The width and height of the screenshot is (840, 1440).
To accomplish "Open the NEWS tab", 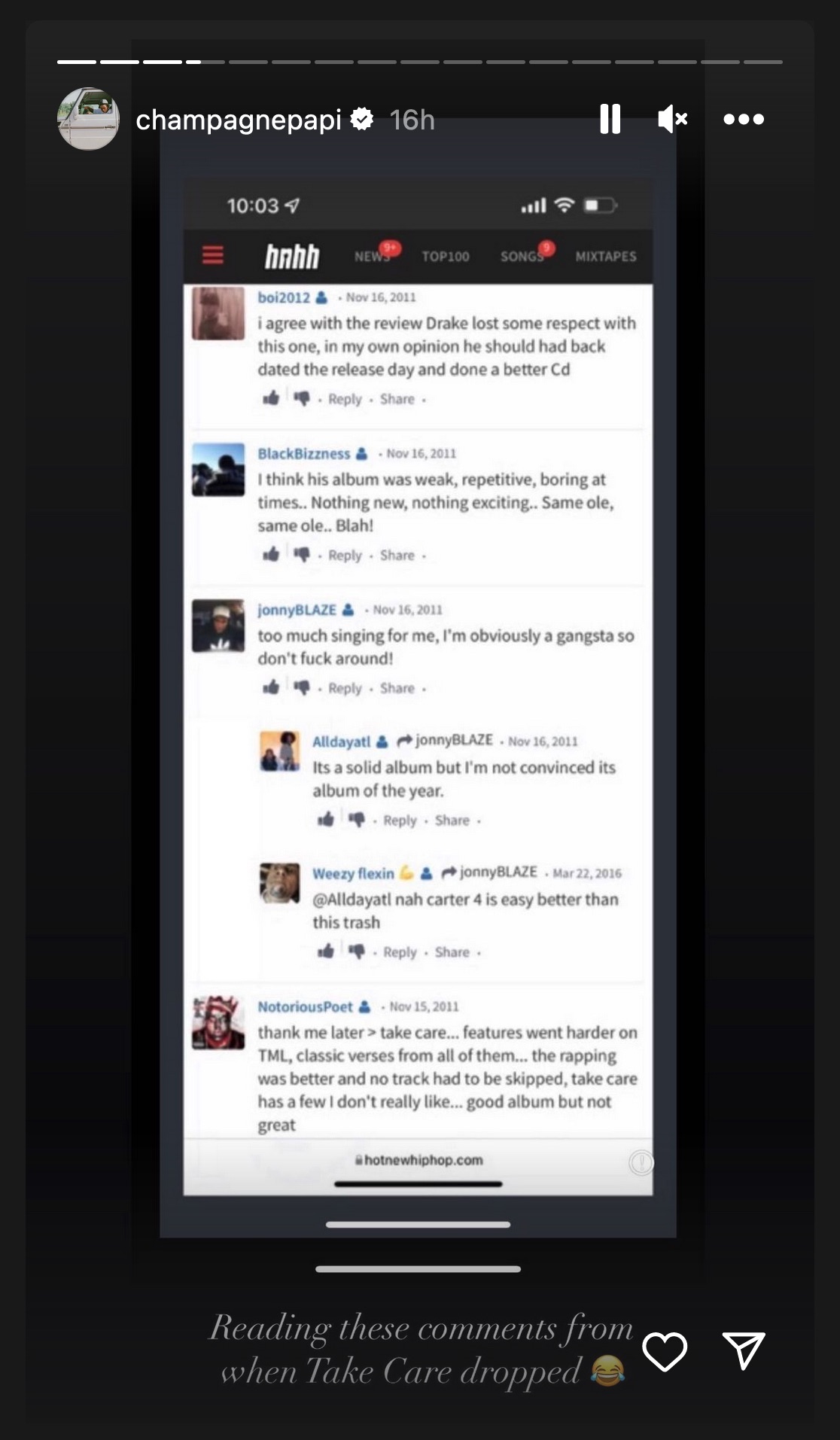I will 373,256.
